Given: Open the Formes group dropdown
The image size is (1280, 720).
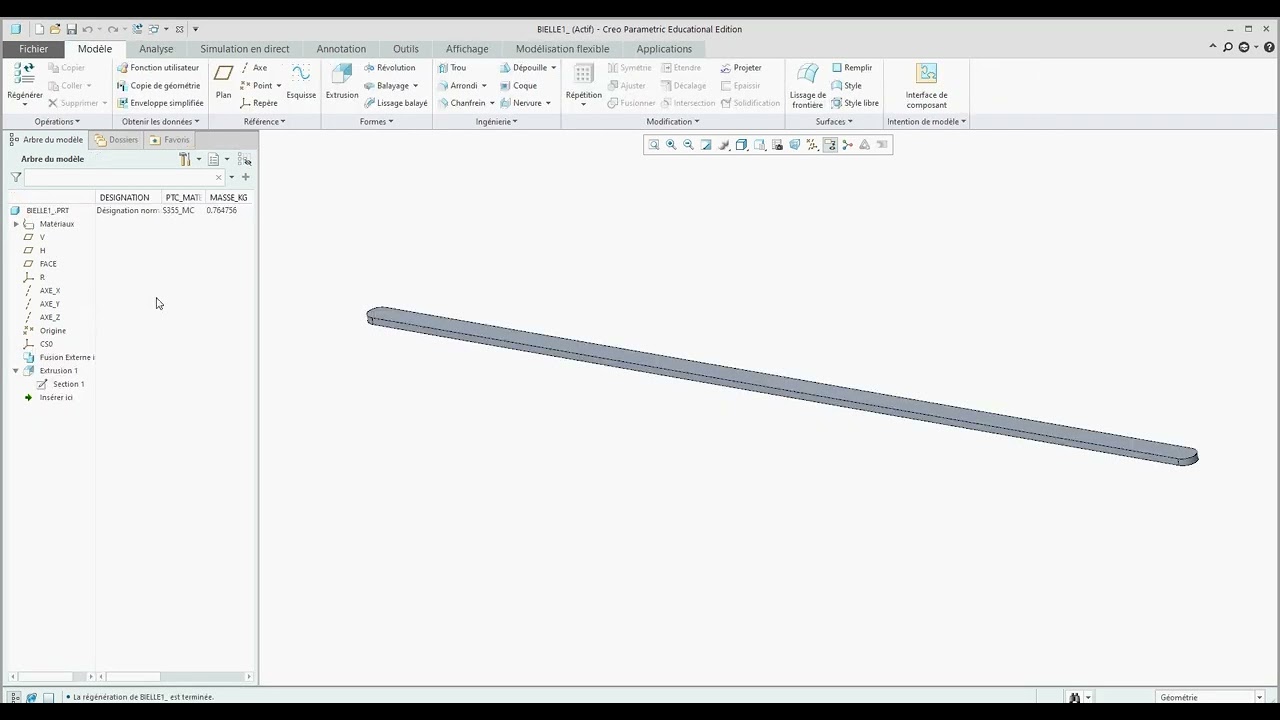Looking at the screenshot, I should (x=376, y=122).
